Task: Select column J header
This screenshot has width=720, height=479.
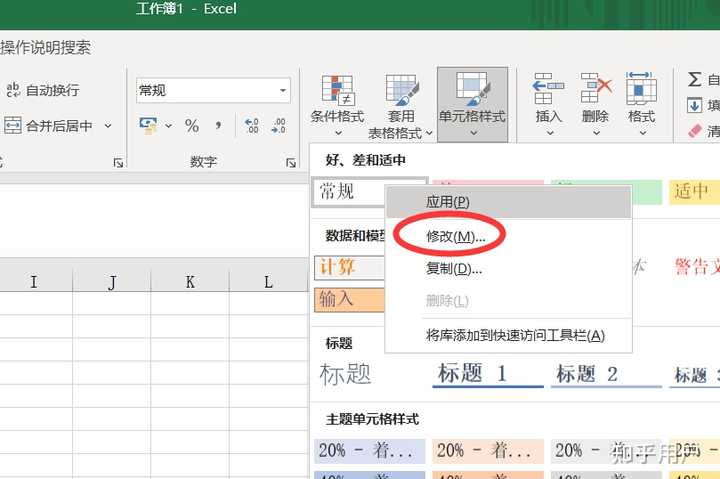Action: coord(112,281)
